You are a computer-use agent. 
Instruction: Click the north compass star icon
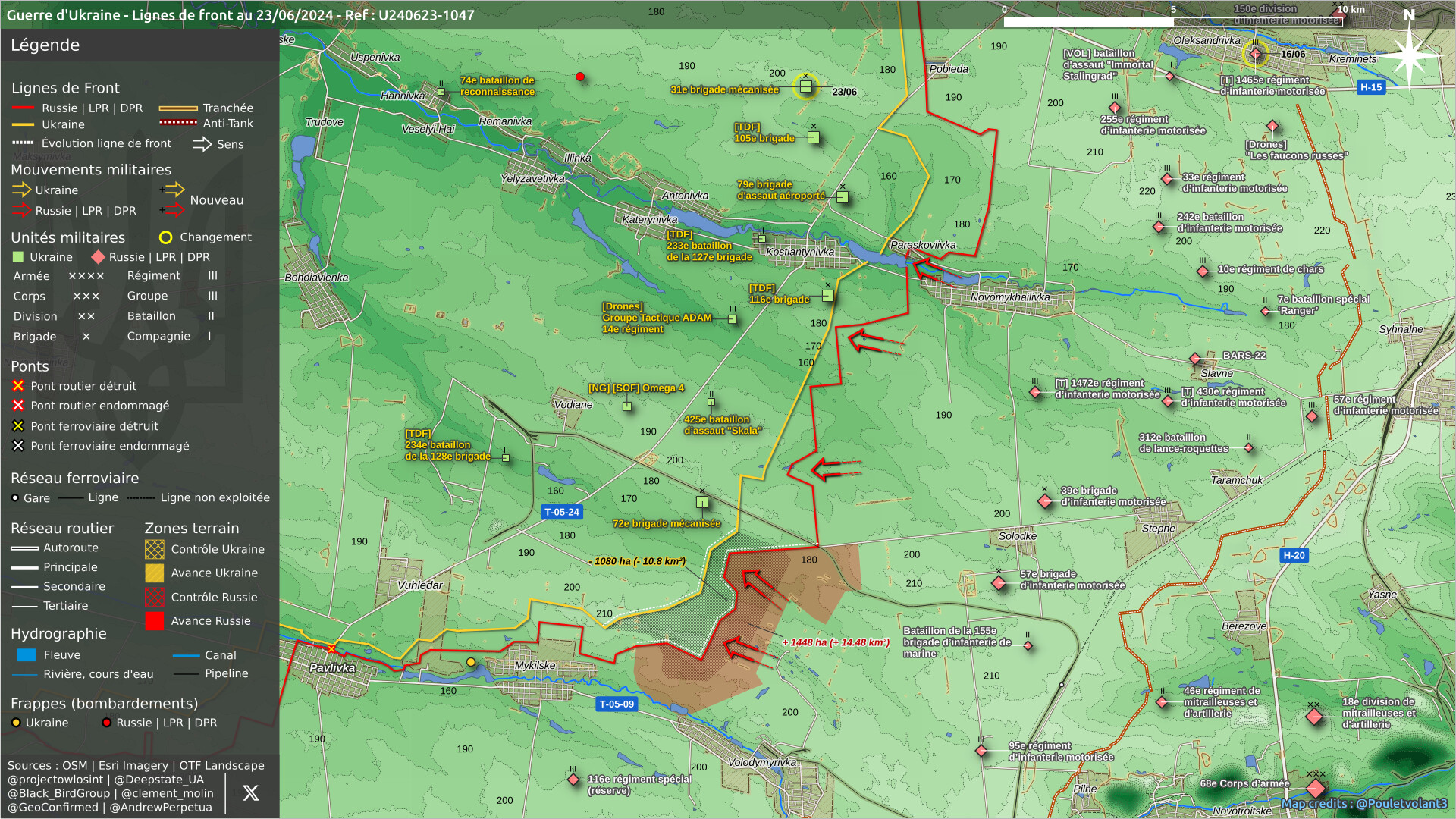click(1409, 55)
